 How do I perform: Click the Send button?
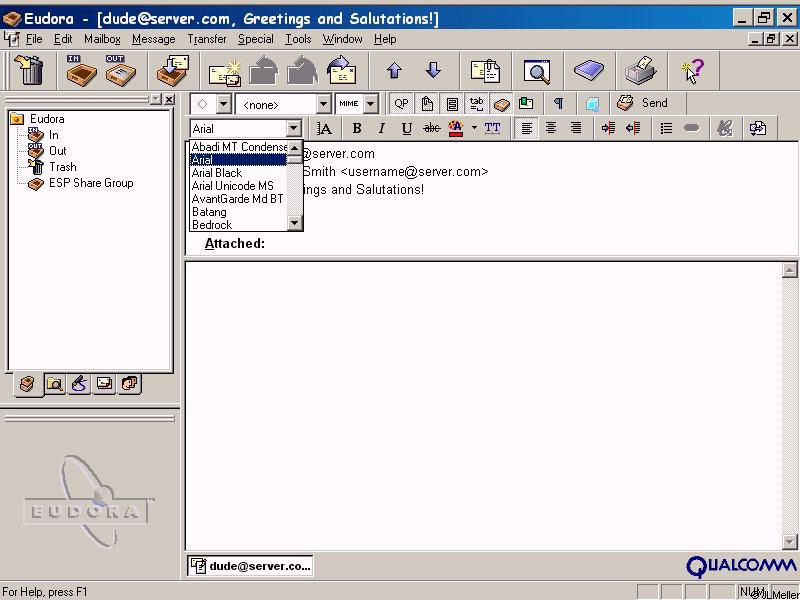642,103
